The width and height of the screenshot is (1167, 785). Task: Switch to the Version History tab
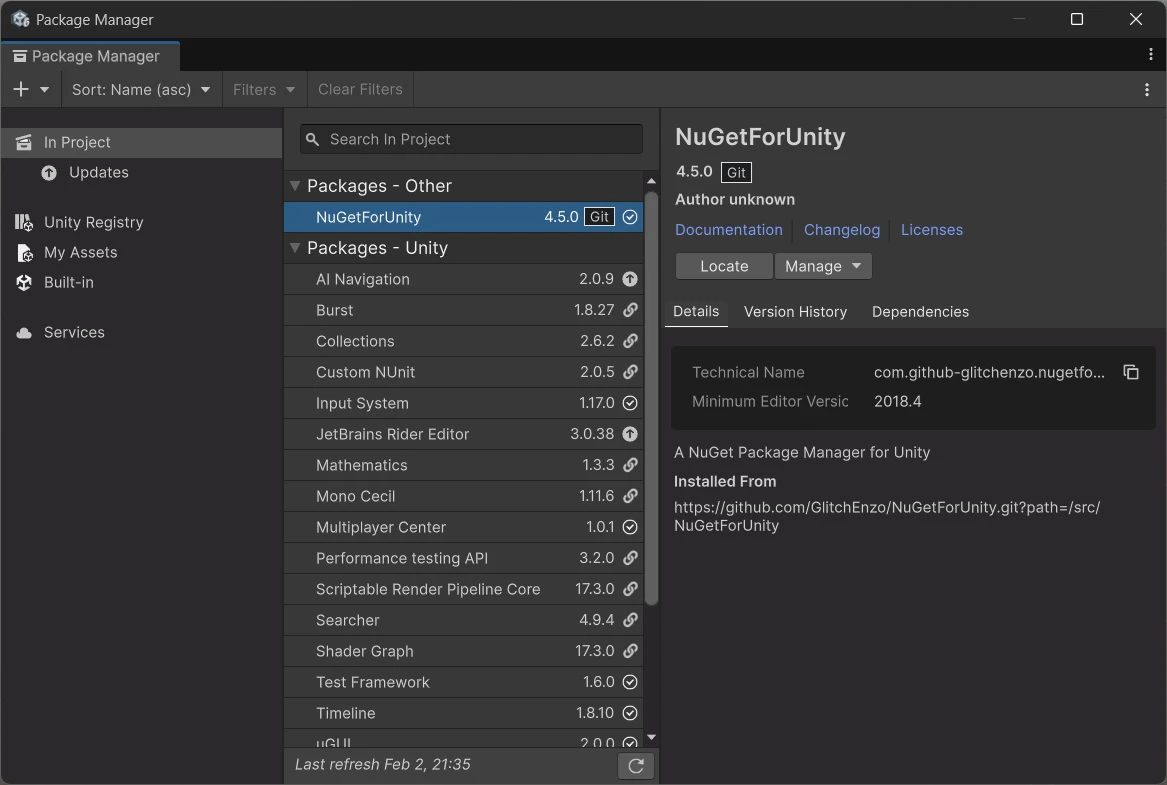(795, 311)
